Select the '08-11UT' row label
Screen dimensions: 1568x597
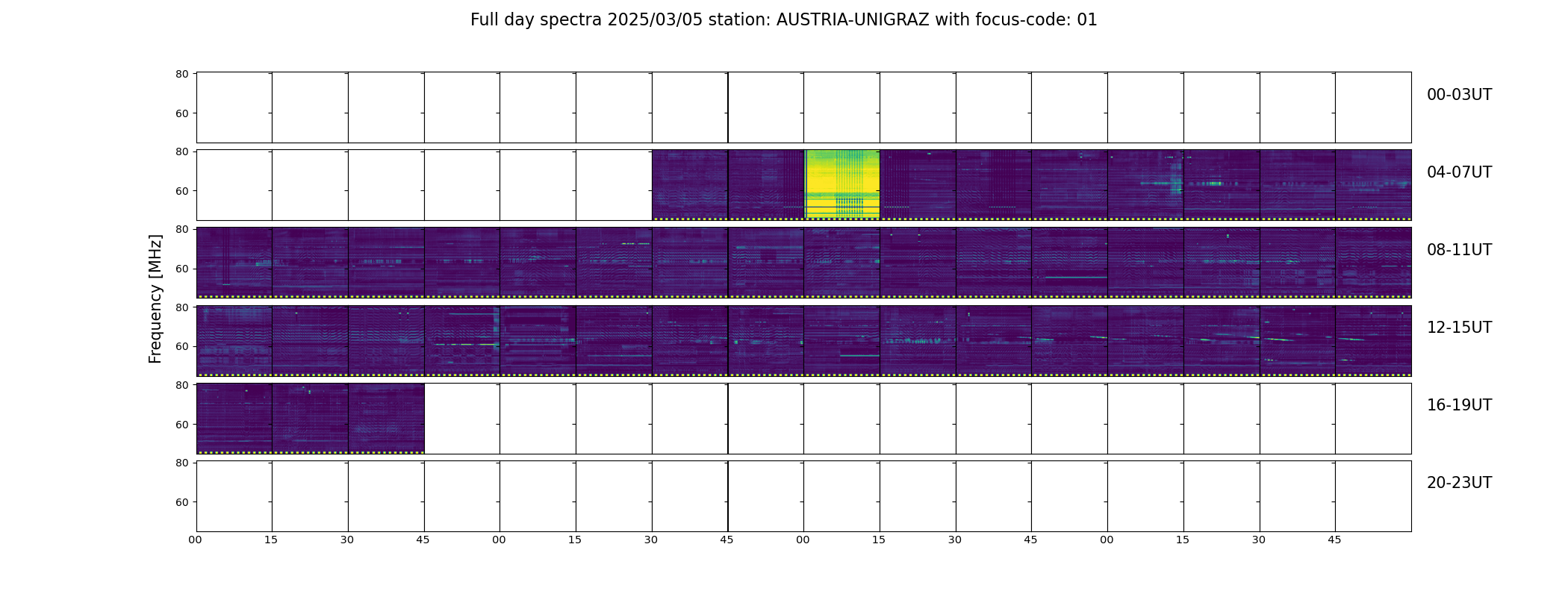(1459, 250)
